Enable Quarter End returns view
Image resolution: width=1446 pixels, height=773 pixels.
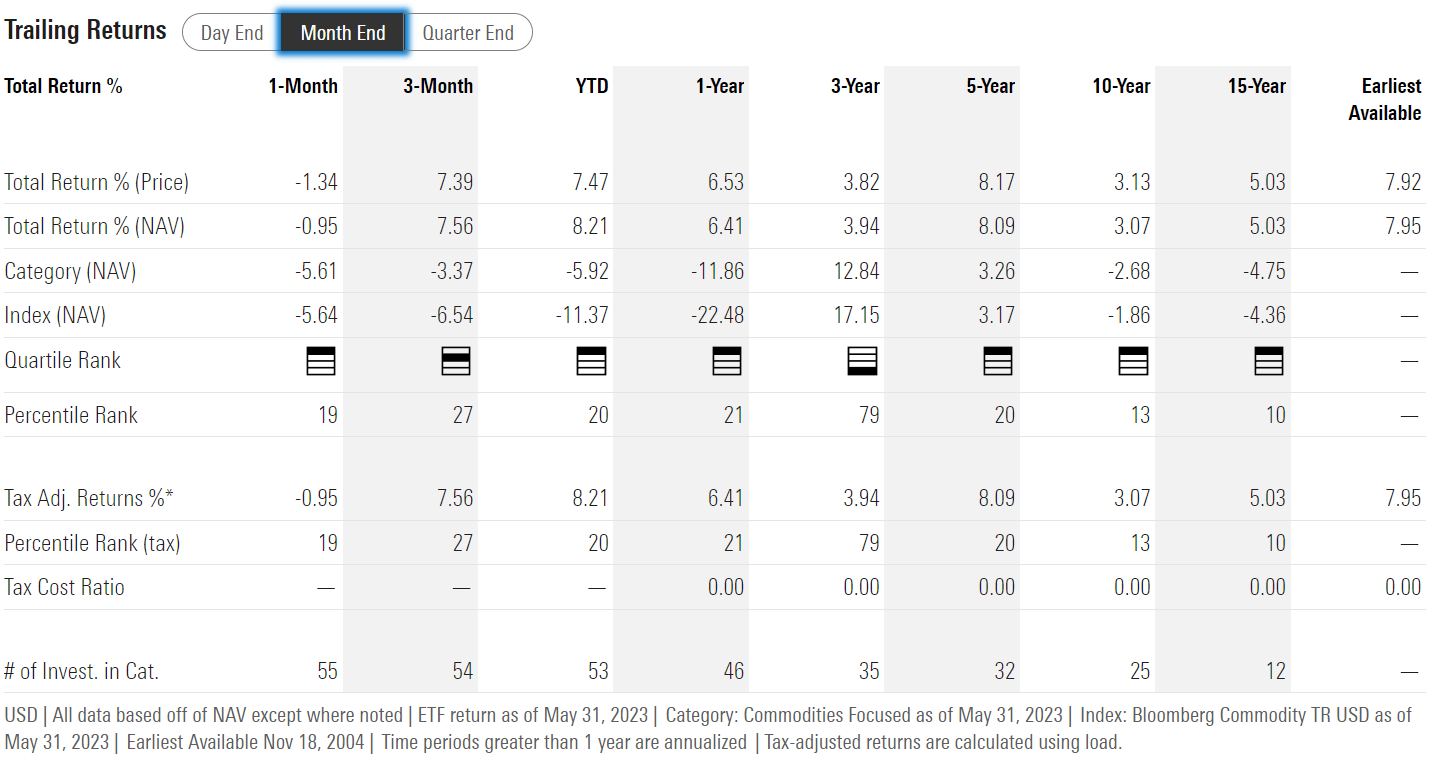[469, 31]
